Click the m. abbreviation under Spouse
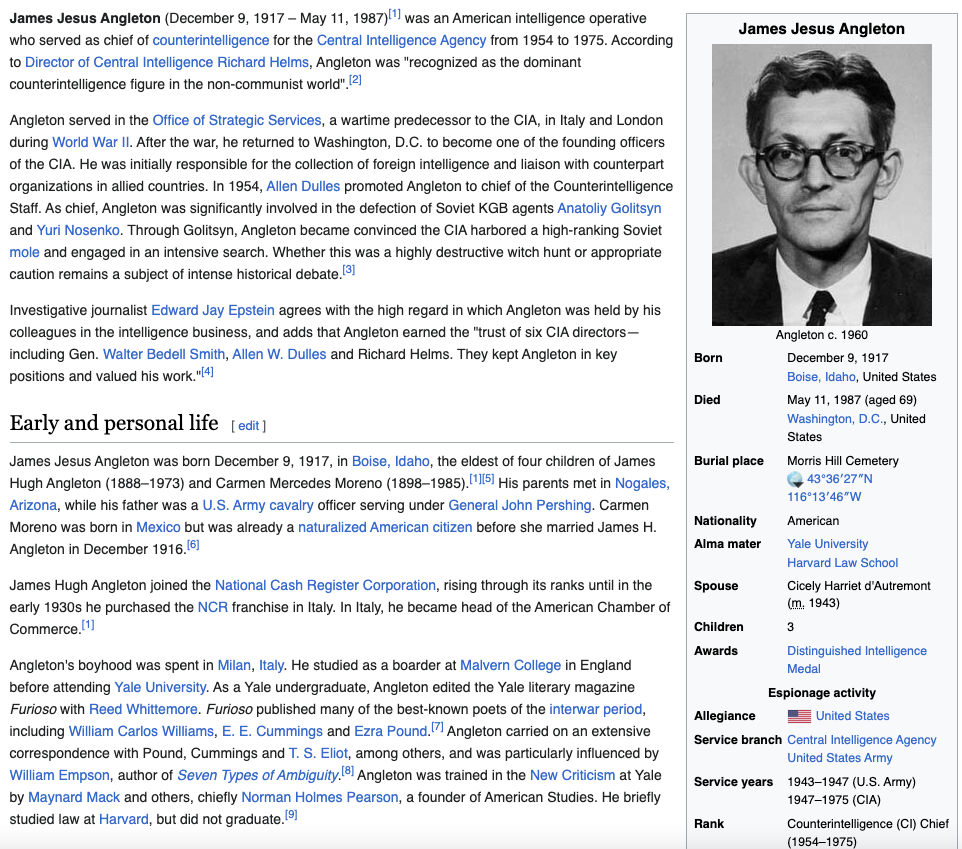The image size is (962, 849). tap(797, 604)
